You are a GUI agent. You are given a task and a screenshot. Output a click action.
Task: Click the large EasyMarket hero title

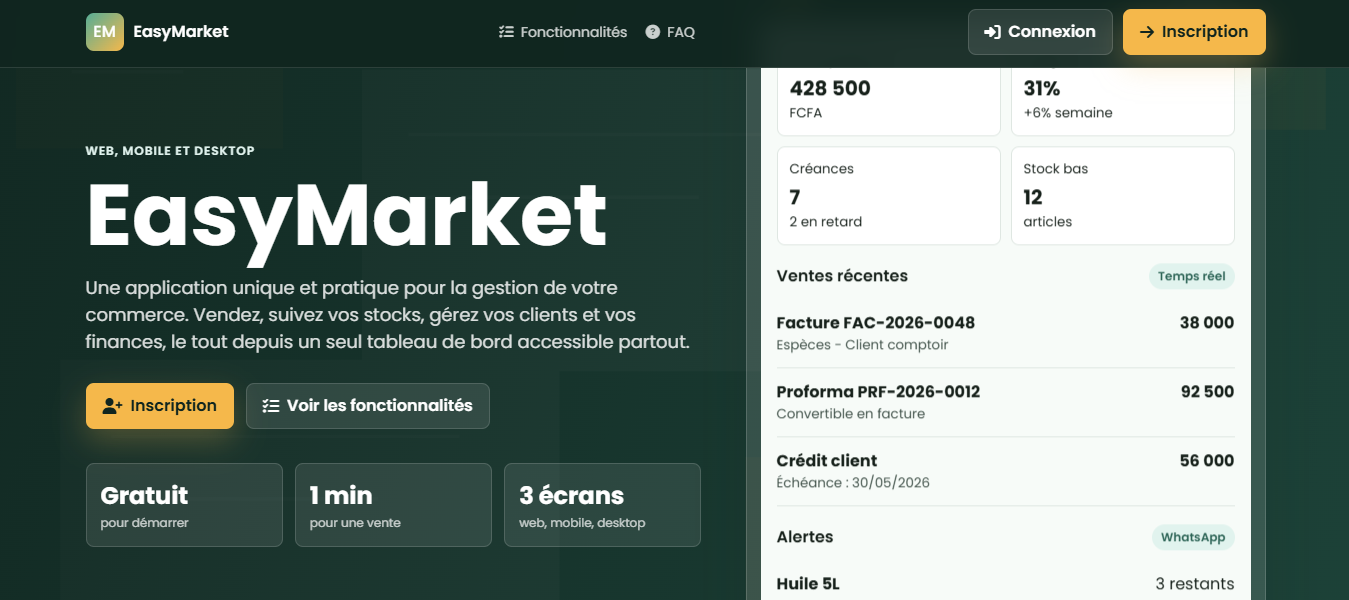click(x=347, y=217)
